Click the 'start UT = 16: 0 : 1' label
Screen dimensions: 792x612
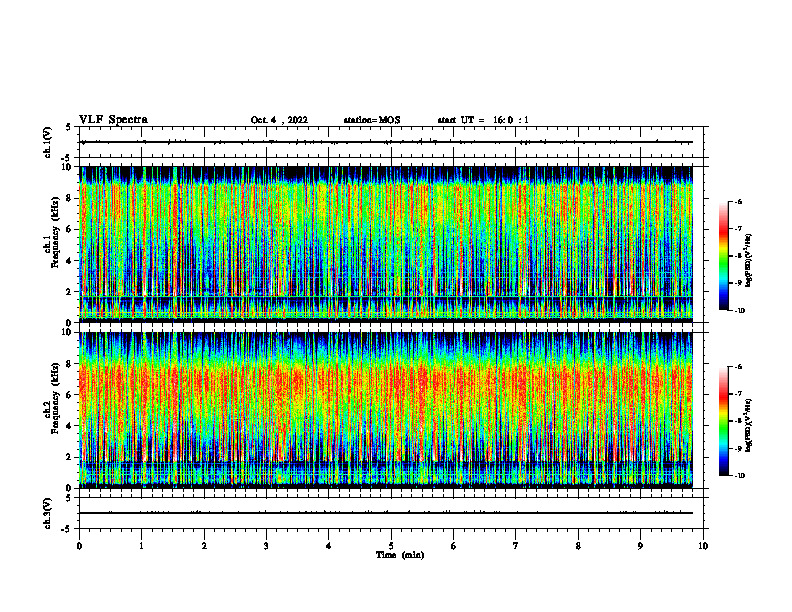pos(483,120)
